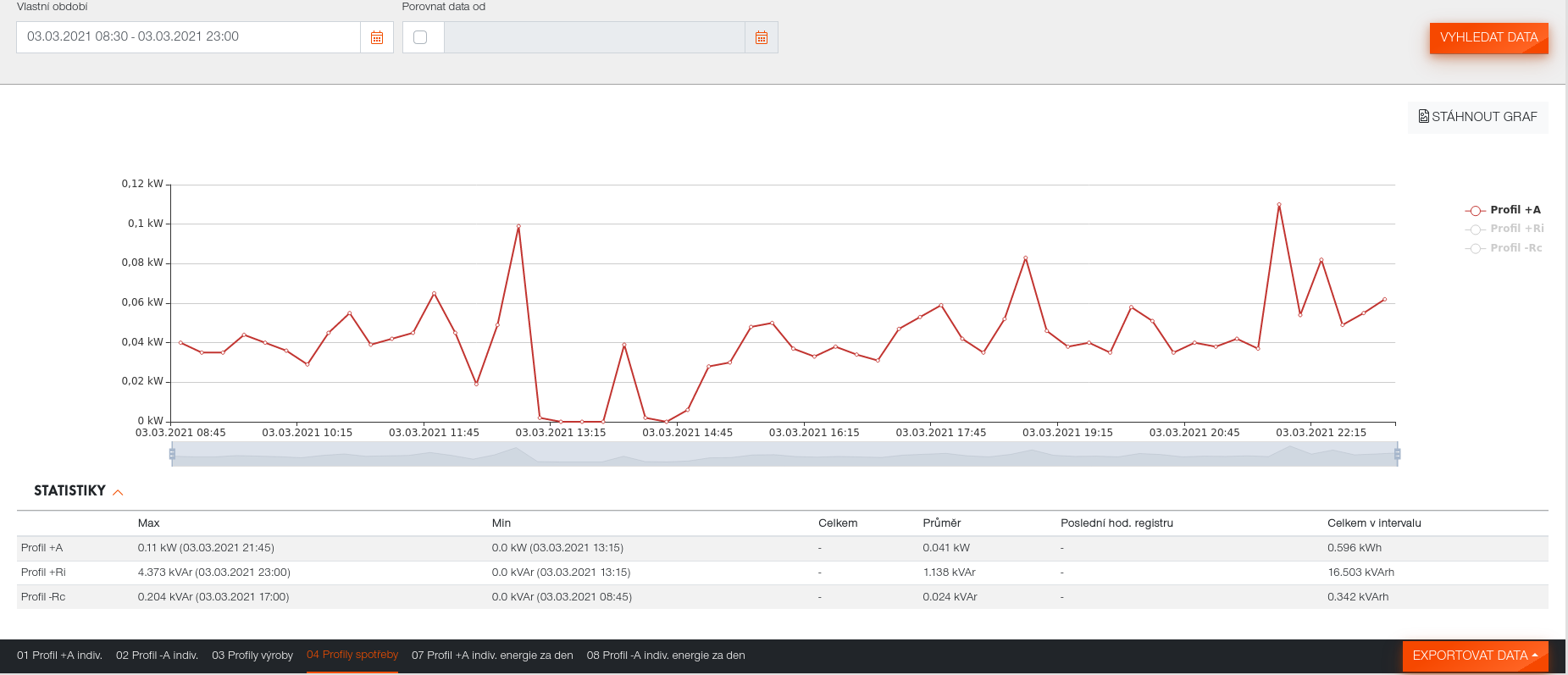Click download icon in Stáhnout graf

1423,117
